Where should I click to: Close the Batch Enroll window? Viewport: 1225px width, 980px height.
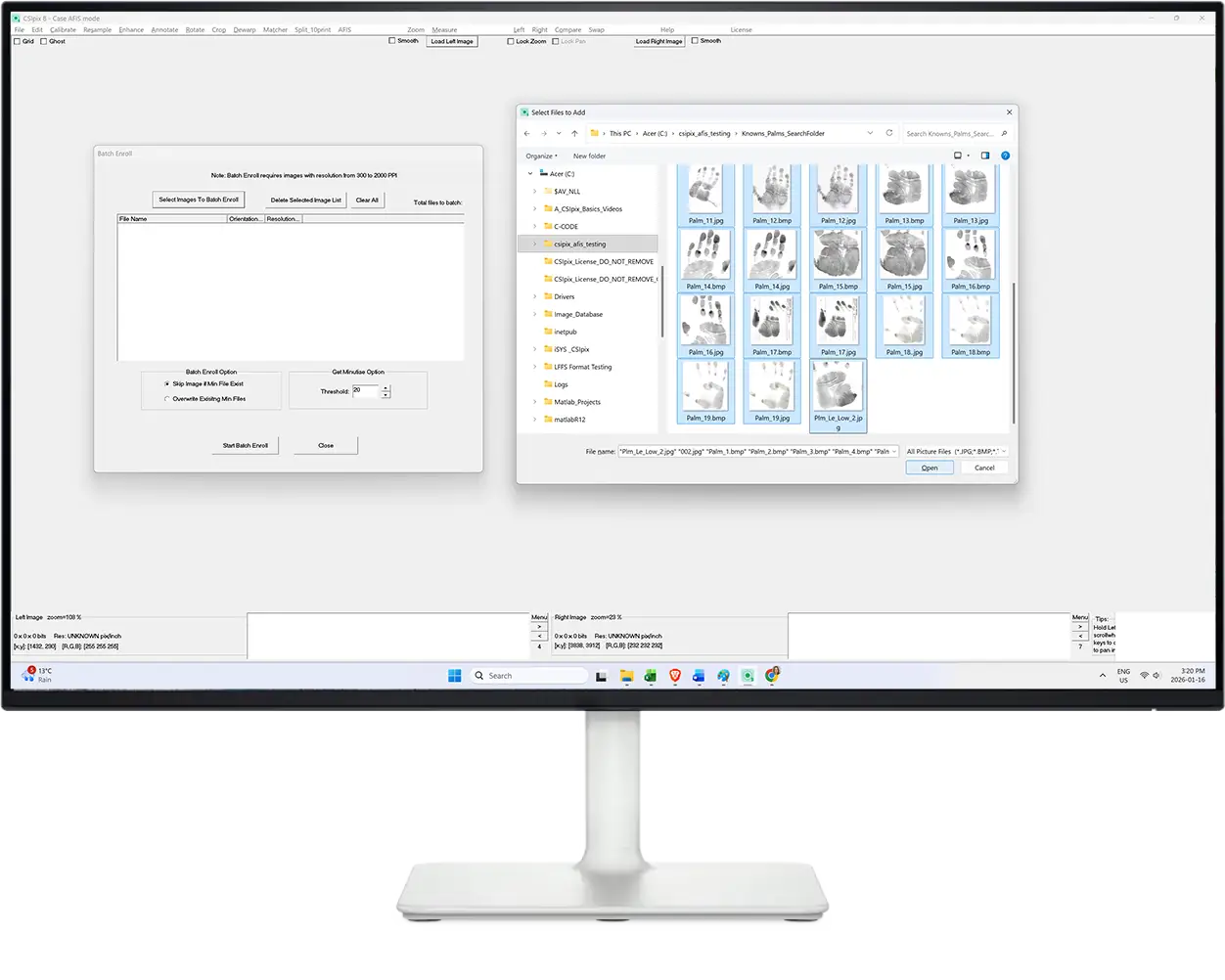tap(326, 445)
